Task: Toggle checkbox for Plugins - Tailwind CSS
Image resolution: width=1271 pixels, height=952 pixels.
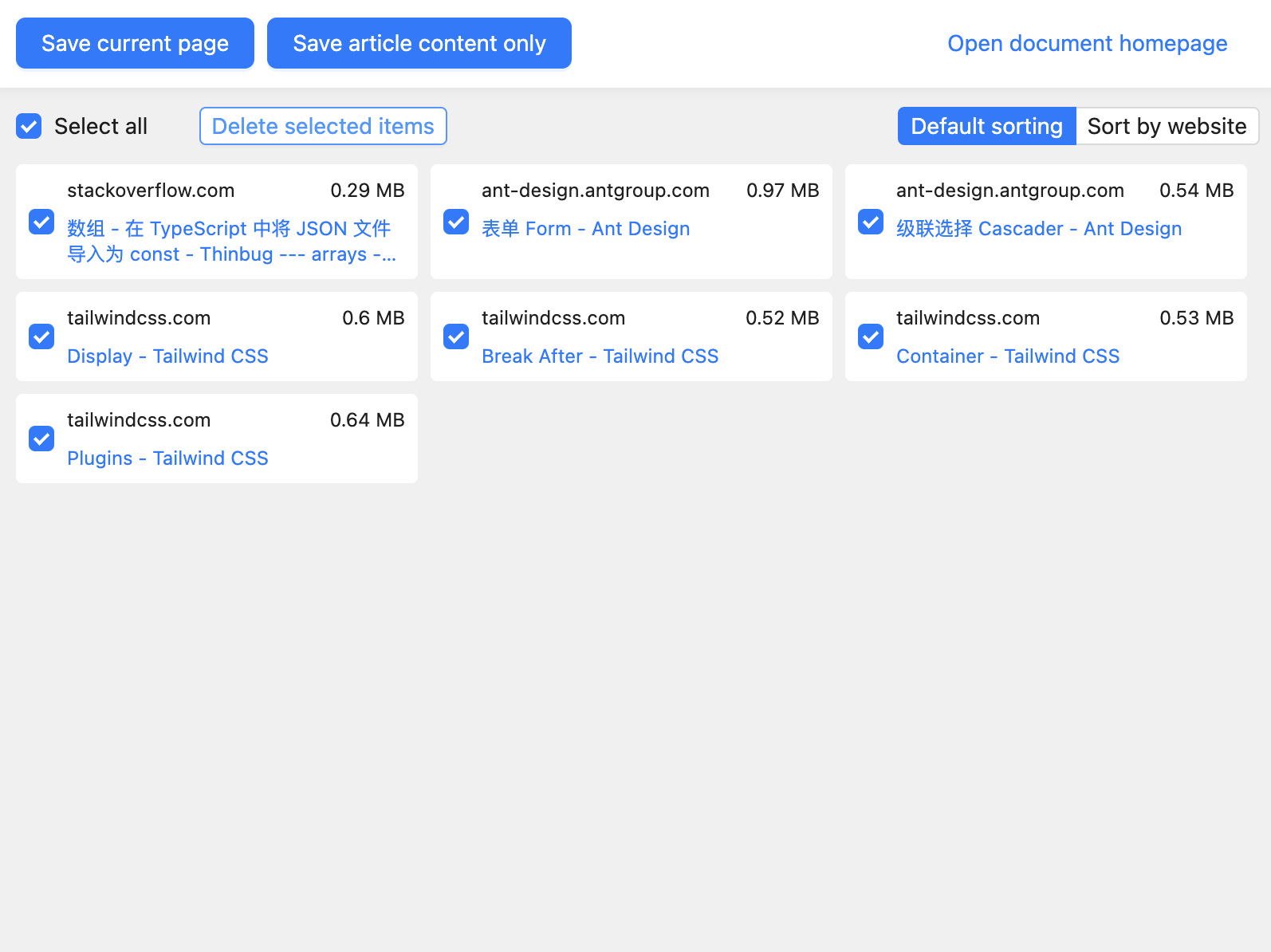Action: point(41,439)
